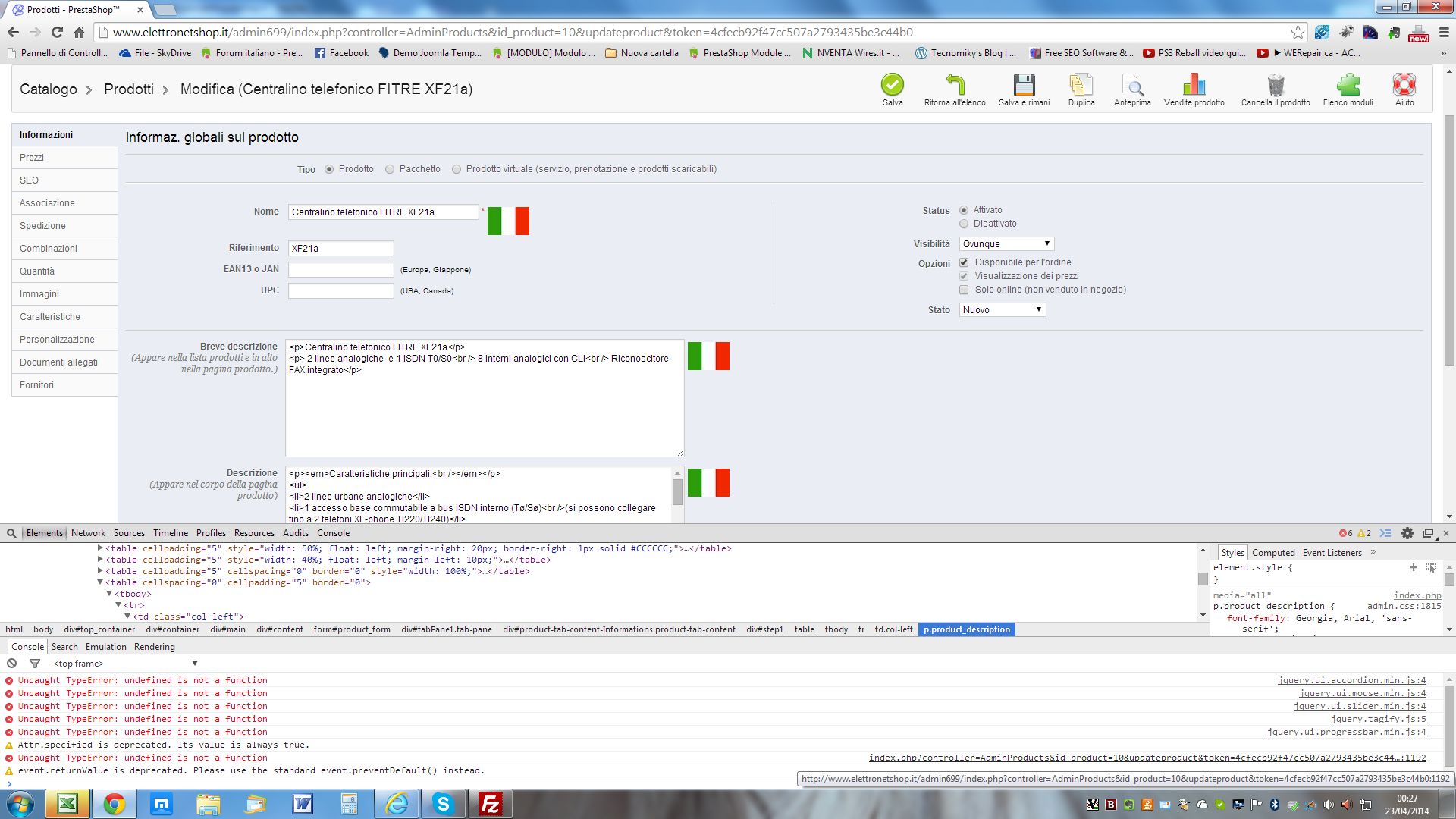Viewport: 1456px width, 819px height.
Task: Open FileZilla from the taskbar
Action: pos(491,804)
